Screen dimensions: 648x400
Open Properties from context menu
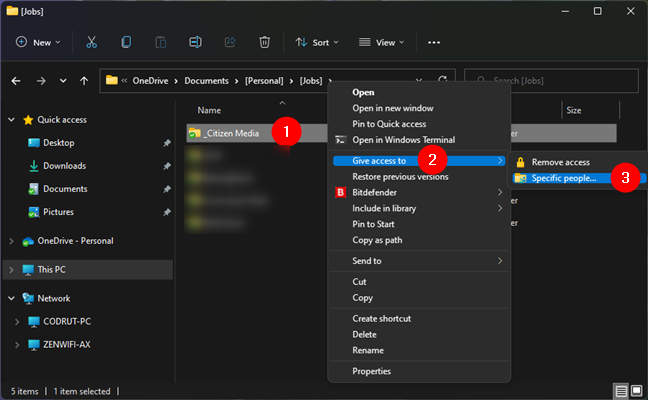pyautogui.click(x=419, y=371)
